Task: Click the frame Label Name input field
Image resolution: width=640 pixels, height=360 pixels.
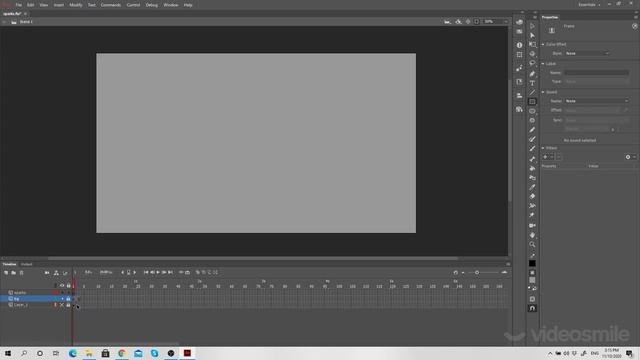Action: (597, 73)
